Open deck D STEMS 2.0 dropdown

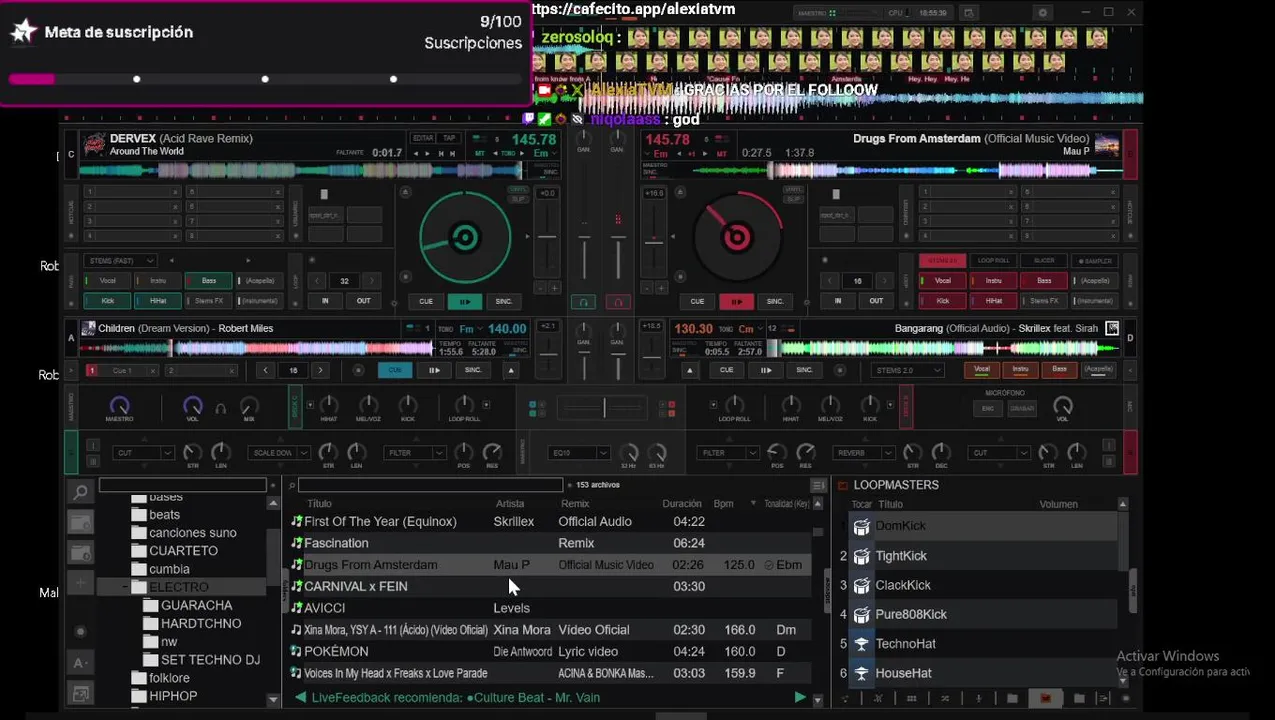pos(907,370)
